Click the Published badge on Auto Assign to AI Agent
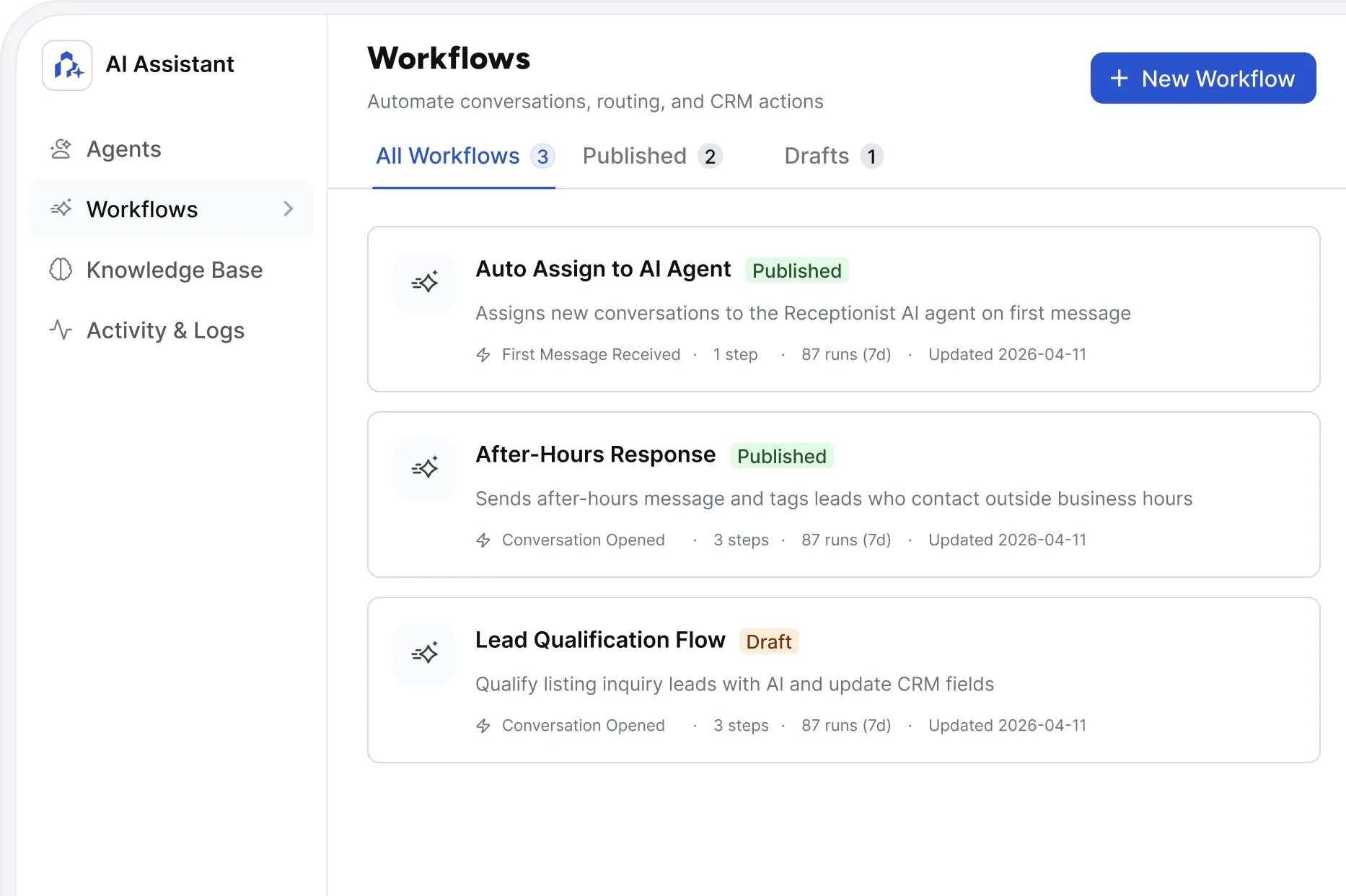 coord(797,271)
